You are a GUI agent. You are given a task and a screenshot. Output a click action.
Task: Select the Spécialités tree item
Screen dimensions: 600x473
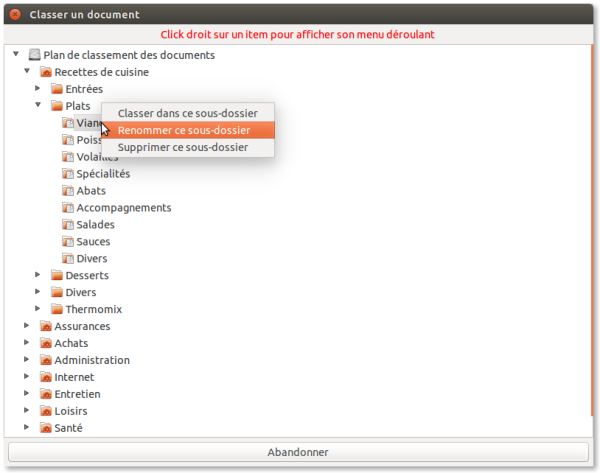(x=103, y=174)
